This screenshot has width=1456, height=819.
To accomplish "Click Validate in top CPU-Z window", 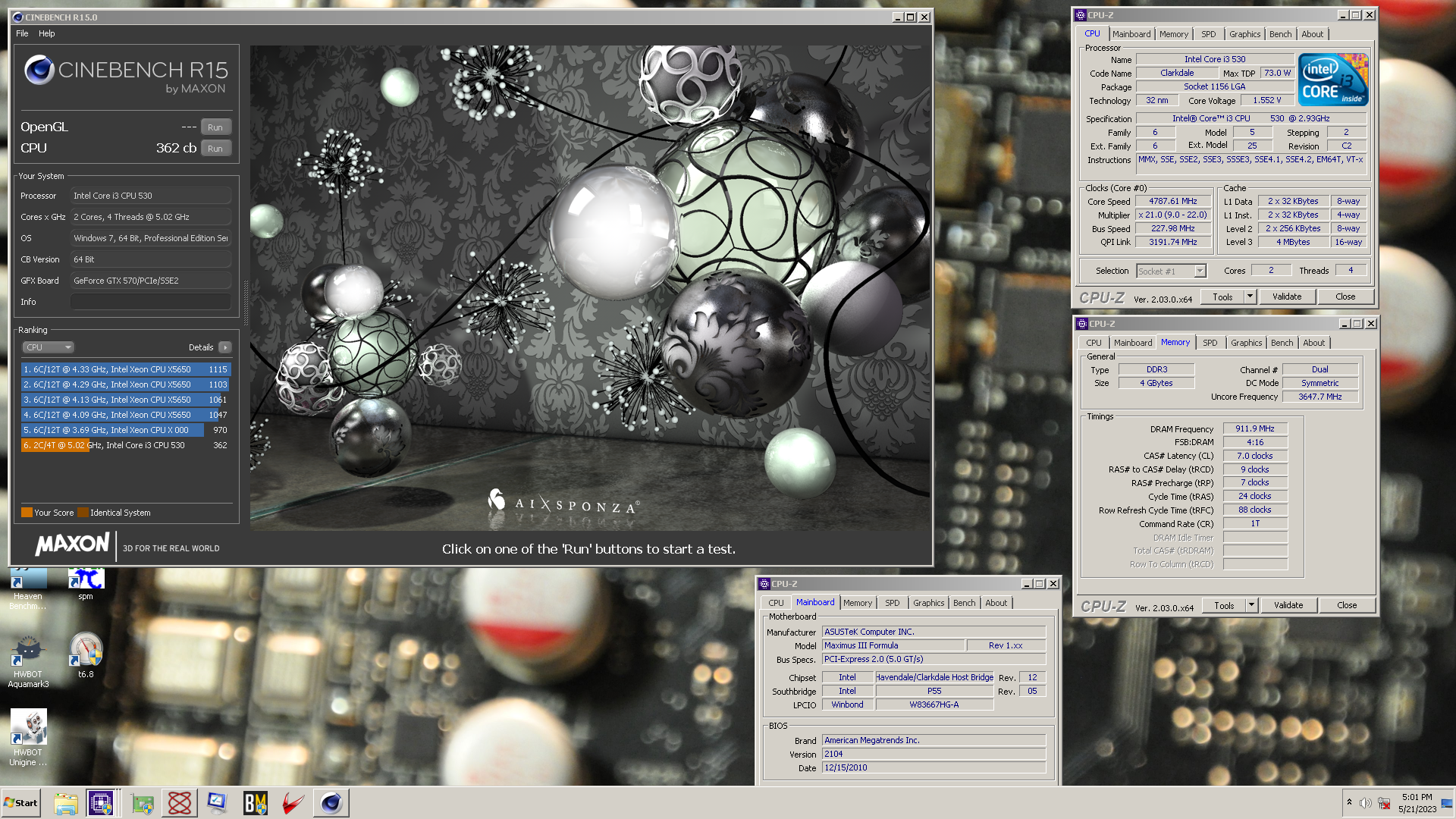I will pyautogui.click(x=1287, y=297).
